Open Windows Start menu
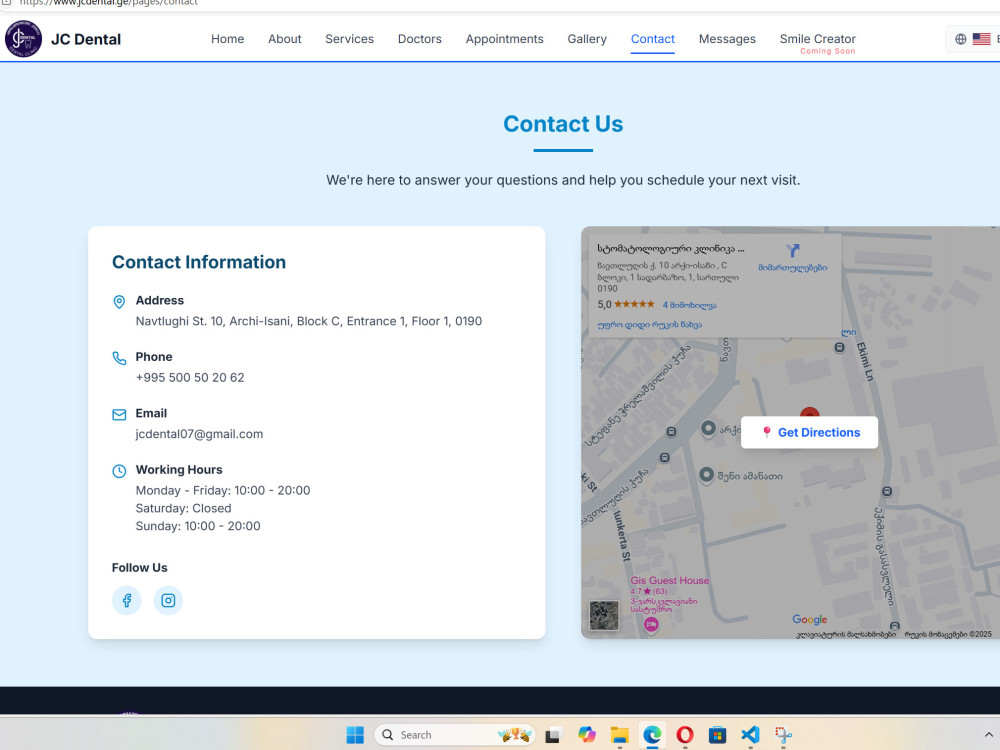1000x750 pixels. (x=355, y=735)
